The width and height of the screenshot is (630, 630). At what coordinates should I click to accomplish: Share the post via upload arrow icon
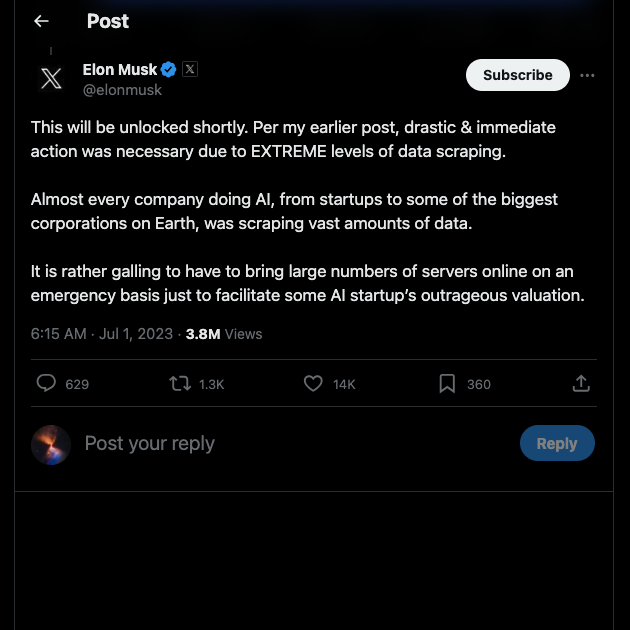[581, 383]
